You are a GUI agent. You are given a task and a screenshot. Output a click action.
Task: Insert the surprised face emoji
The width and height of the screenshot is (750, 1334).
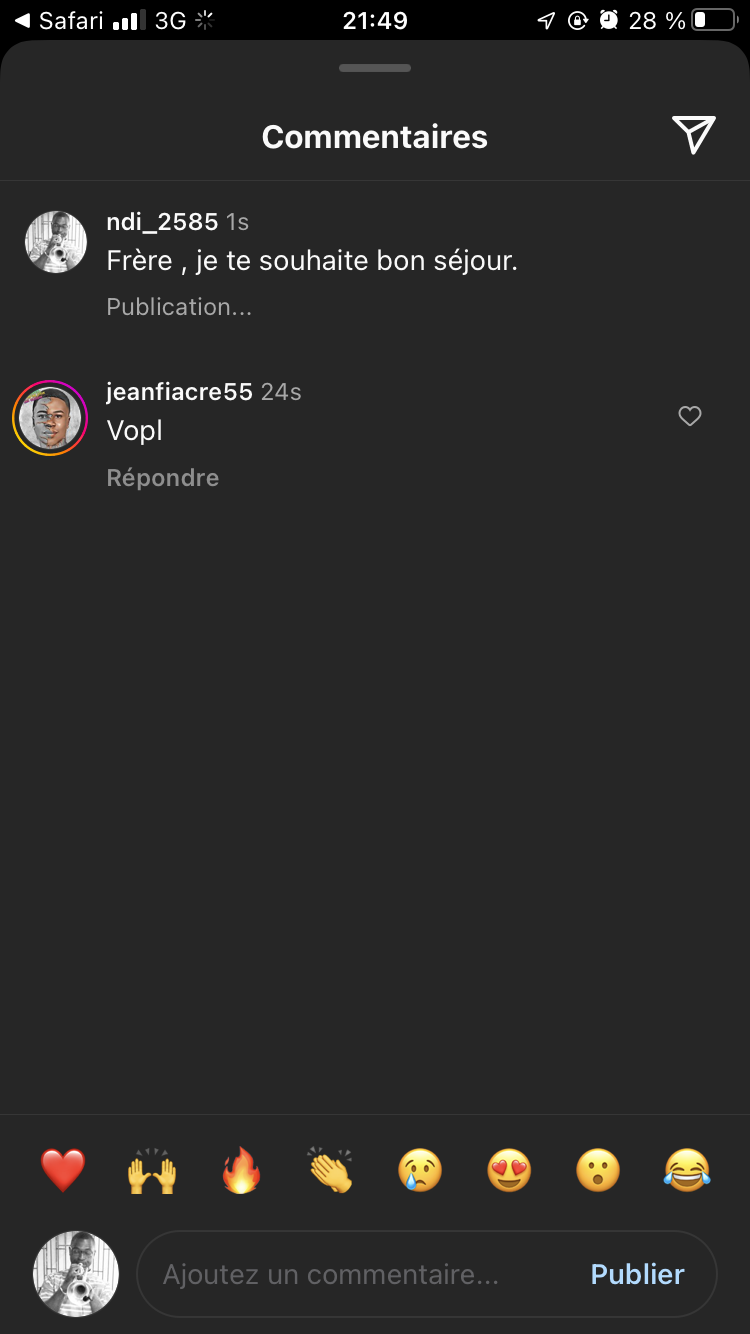pos(598,1170)
